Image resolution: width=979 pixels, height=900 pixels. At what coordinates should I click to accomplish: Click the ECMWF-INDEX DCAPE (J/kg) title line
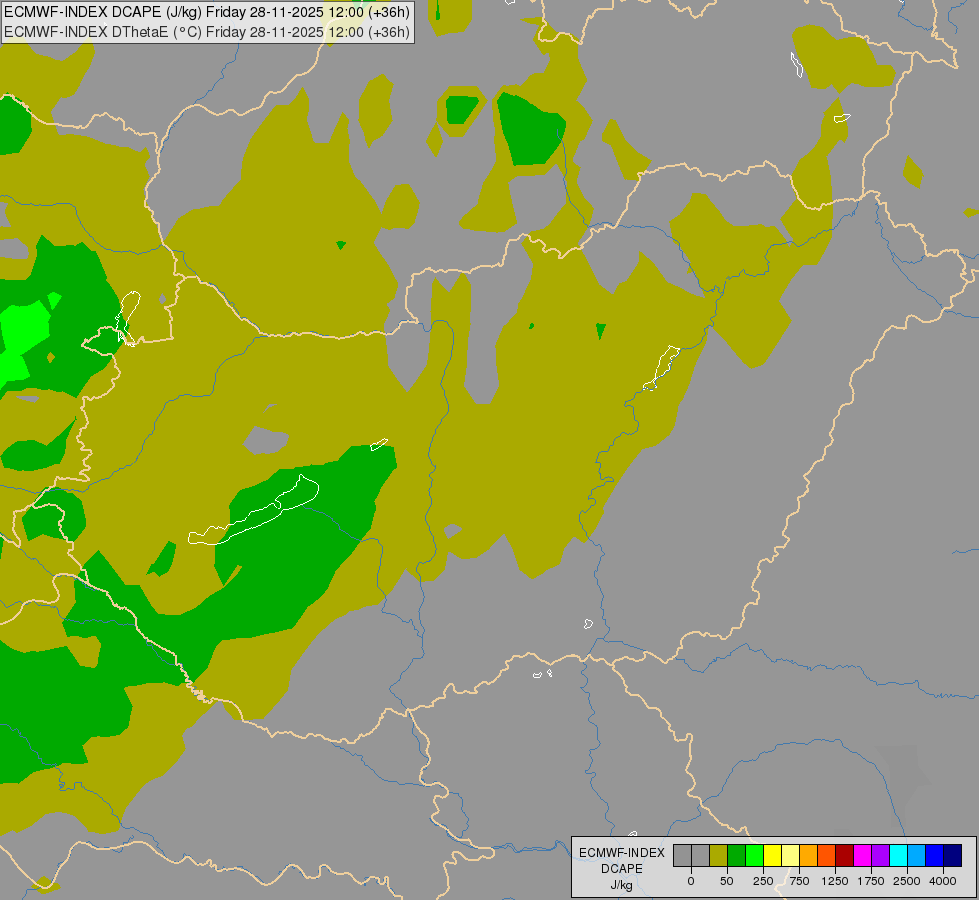pos(207,12)
